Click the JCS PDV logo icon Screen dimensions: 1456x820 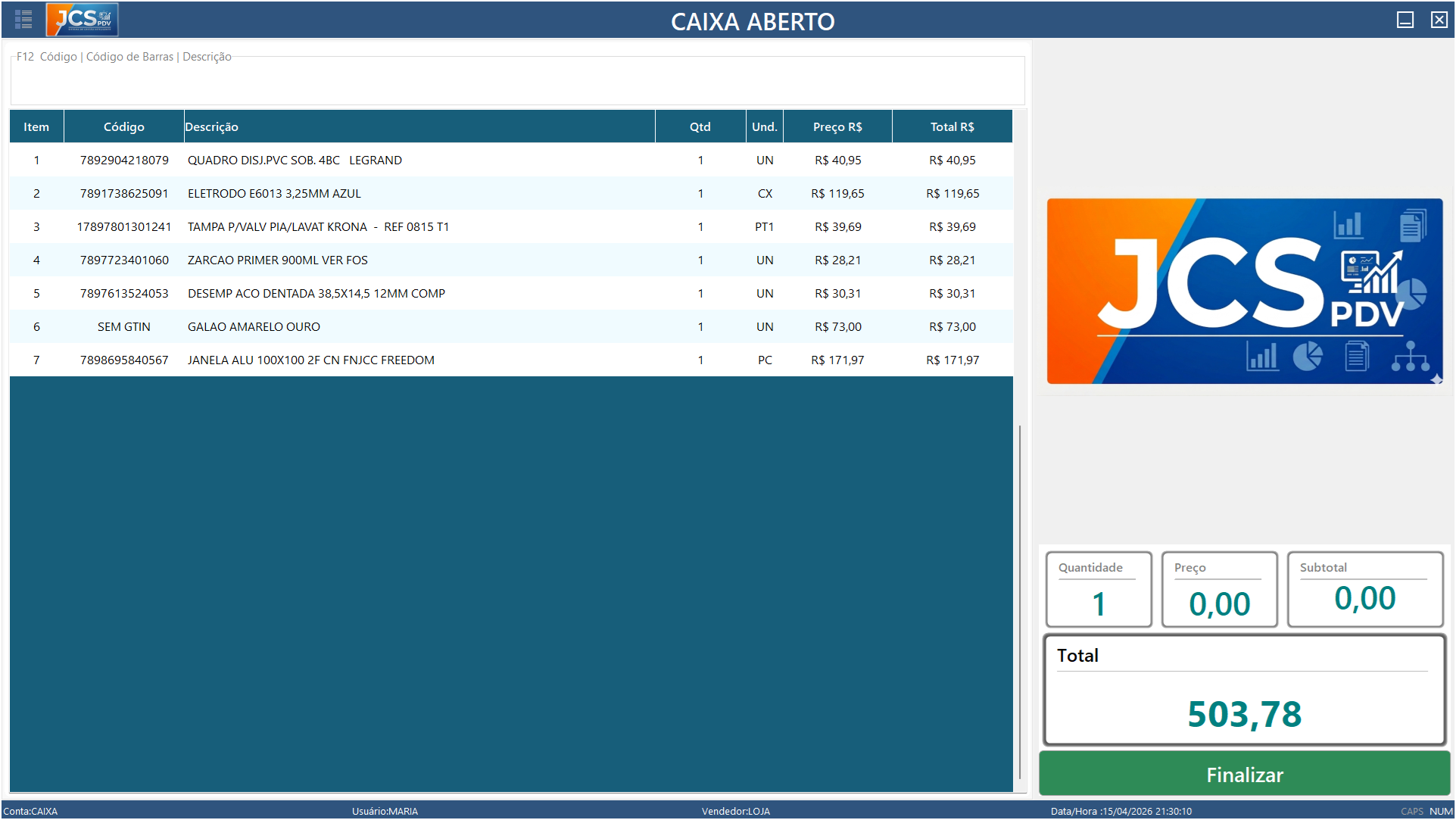83,20
